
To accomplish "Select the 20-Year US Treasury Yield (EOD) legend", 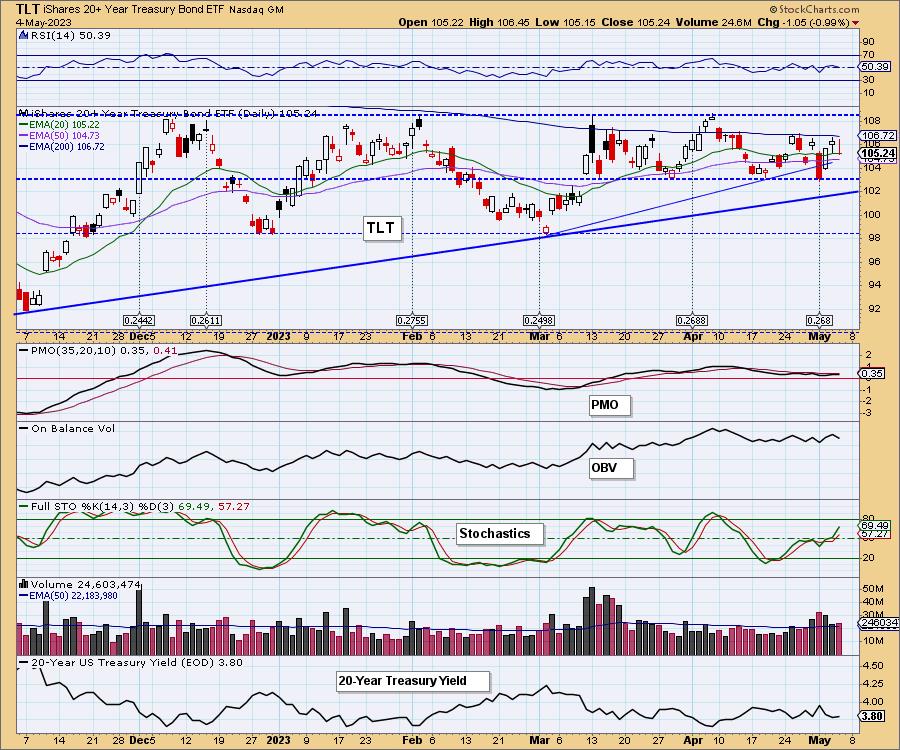I will (x=131, y=662).
